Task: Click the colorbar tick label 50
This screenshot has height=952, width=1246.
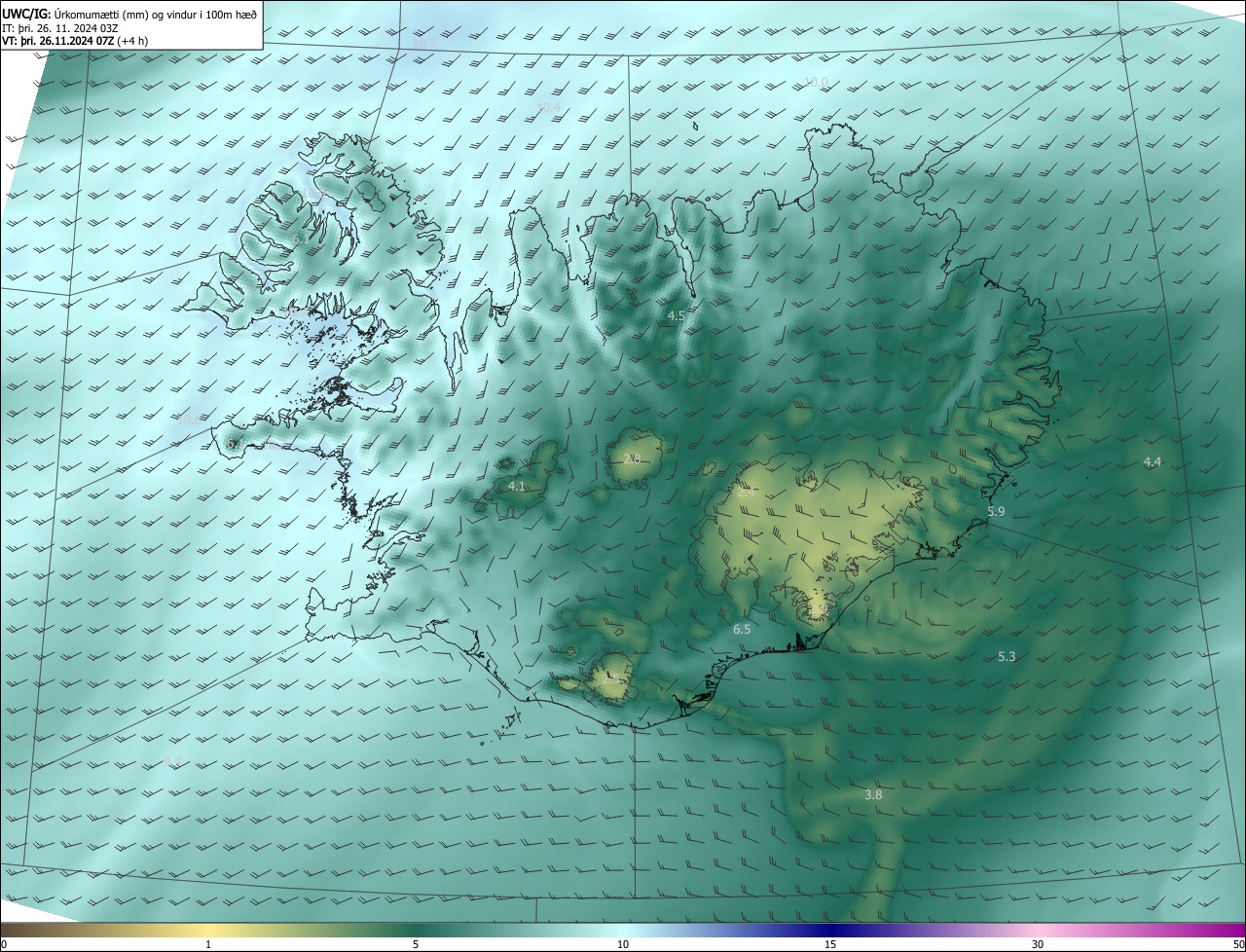Action: [1238, 944]
